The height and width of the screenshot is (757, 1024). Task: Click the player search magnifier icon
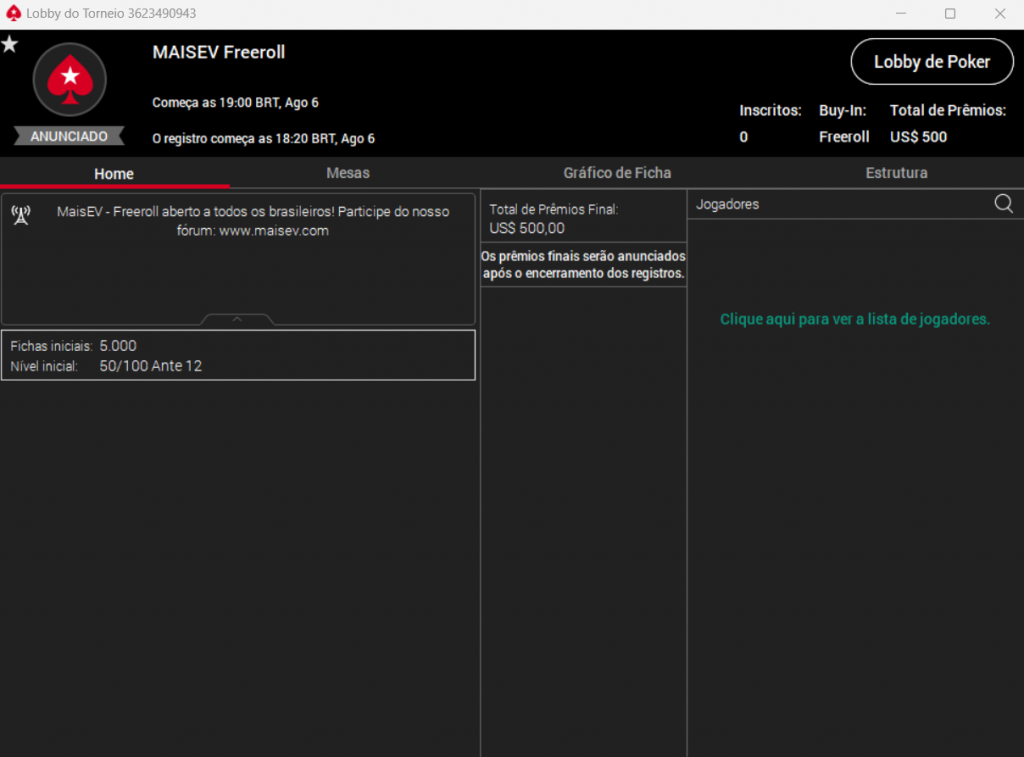point(1003,204)
